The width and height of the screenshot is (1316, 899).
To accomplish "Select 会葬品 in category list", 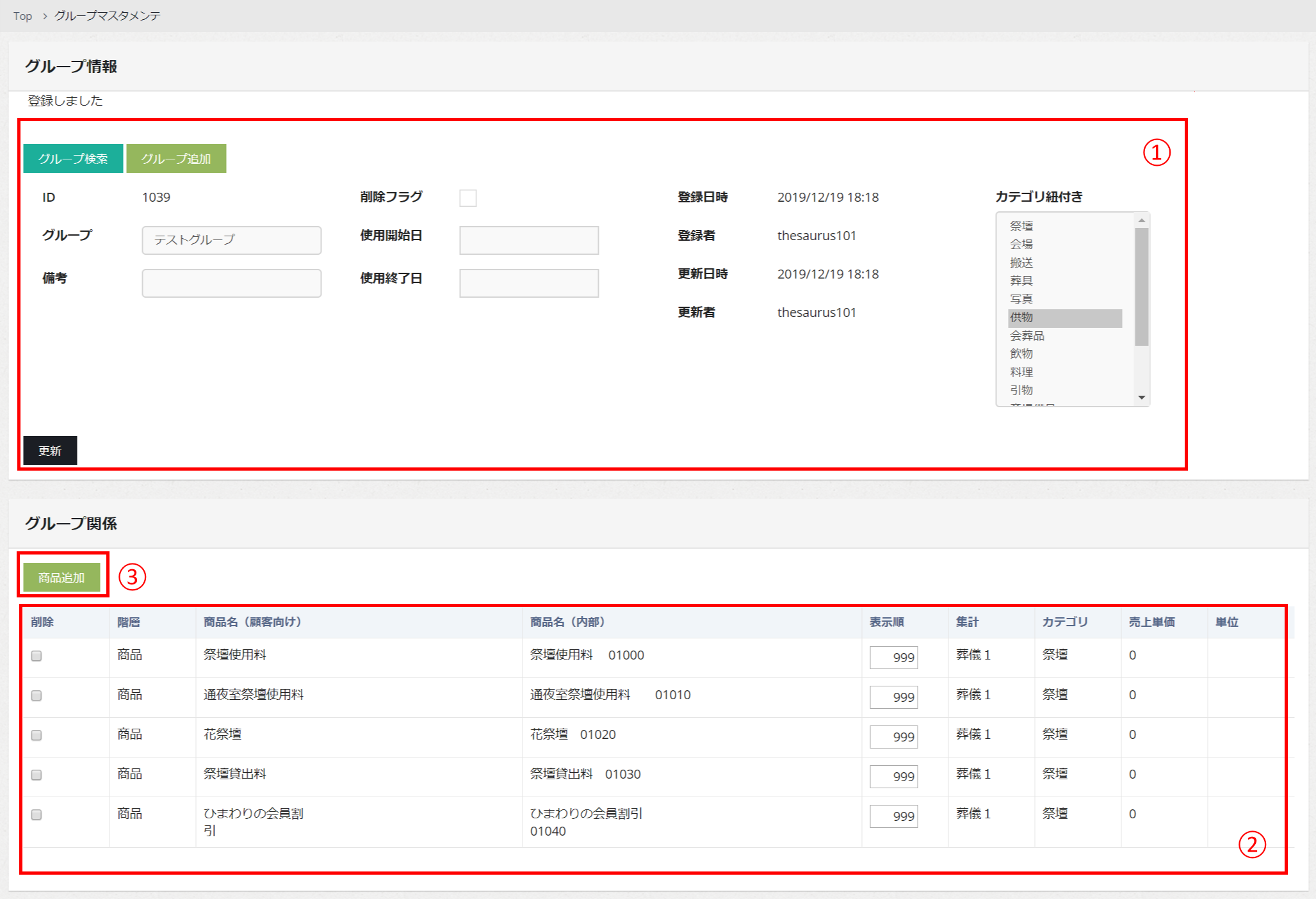I will pos(1027,336).
